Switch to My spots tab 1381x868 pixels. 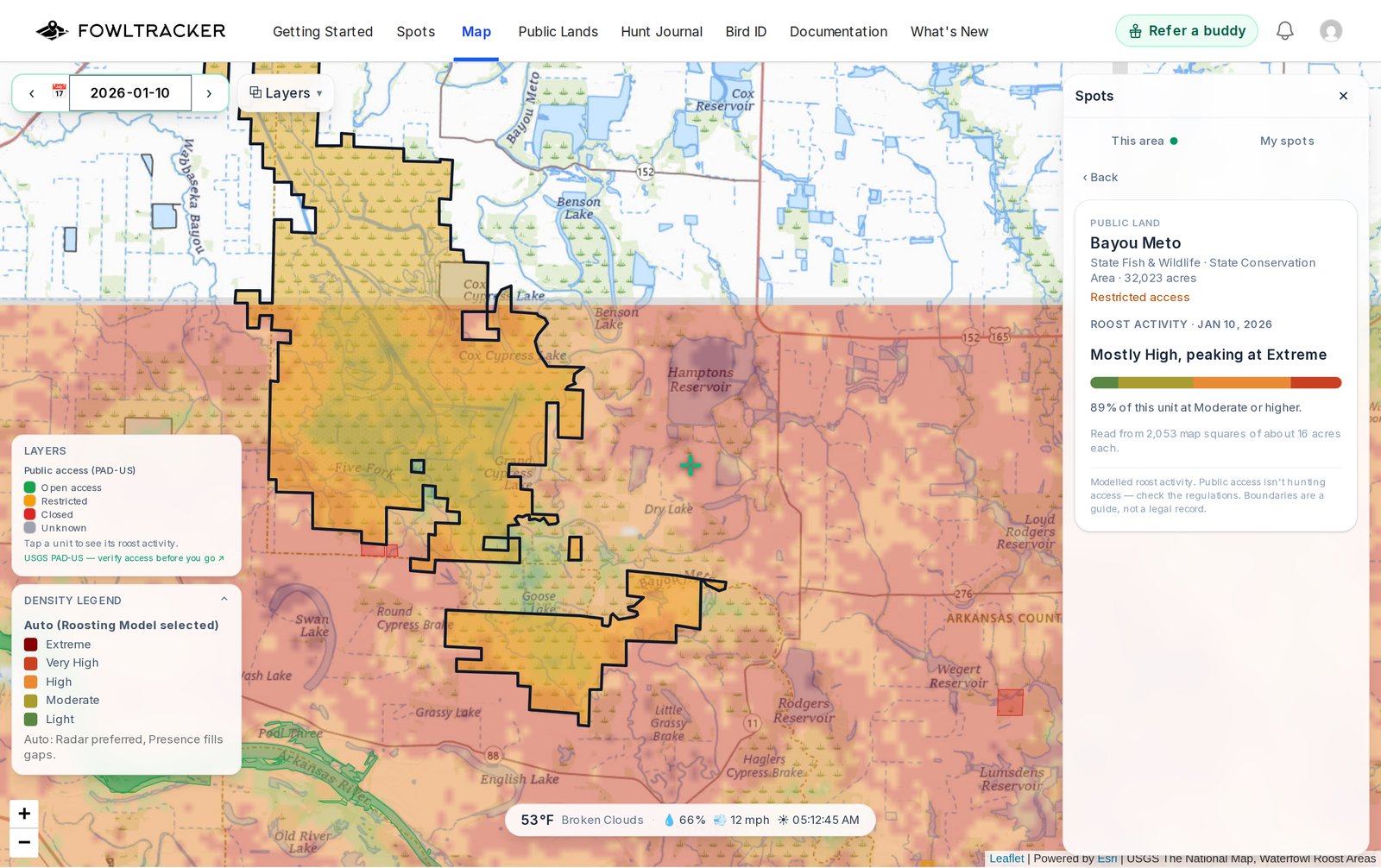(1287, 141)
